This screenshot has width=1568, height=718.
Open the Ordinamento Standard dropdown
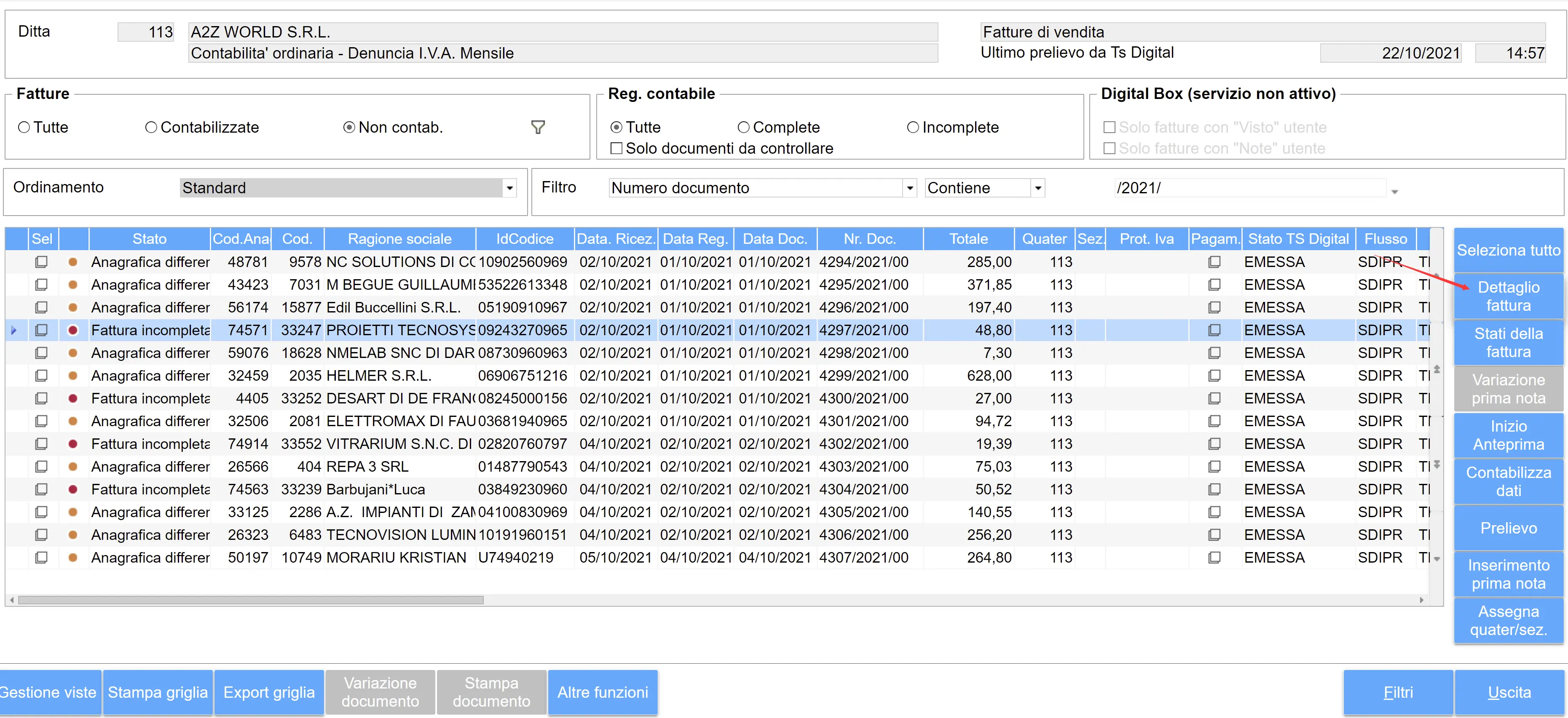[x=509, y=188]
